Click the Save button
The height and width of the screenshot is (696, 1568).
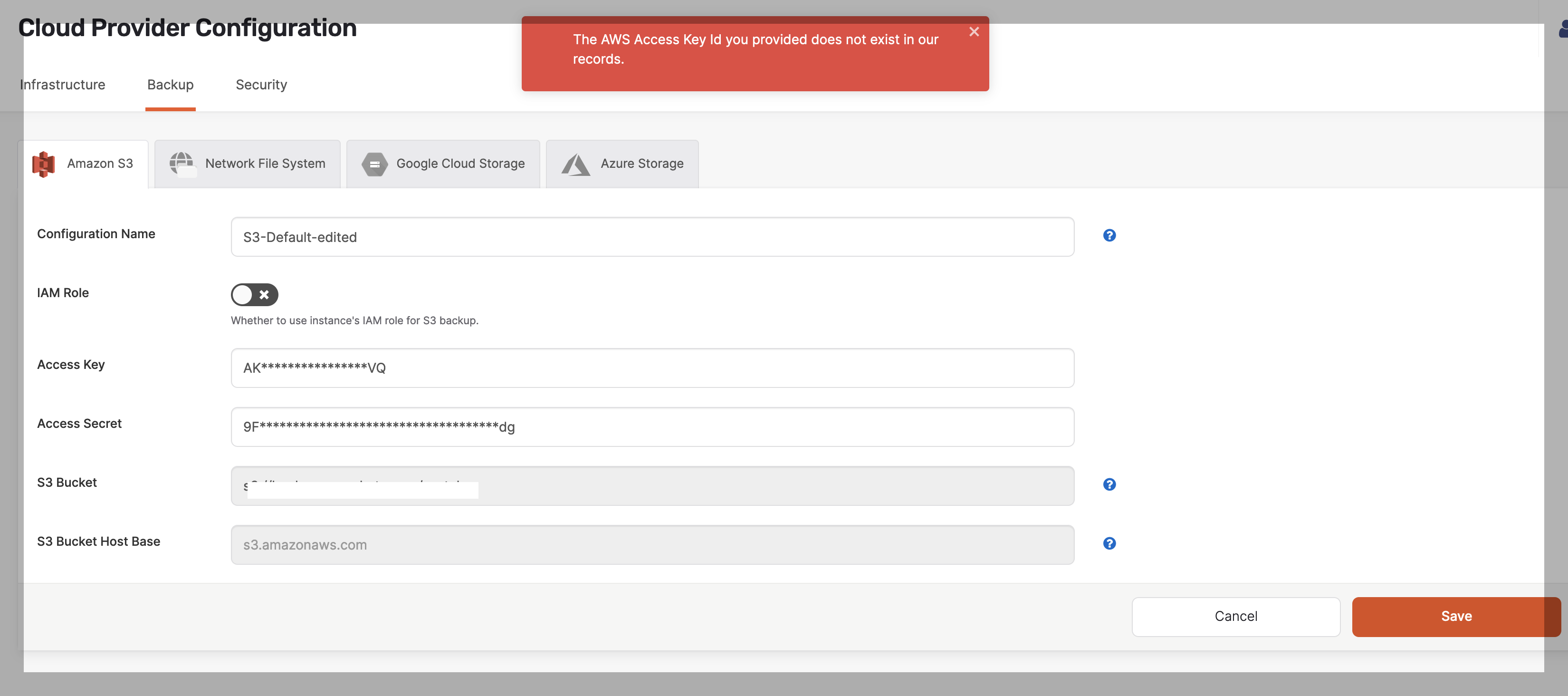1456,616
